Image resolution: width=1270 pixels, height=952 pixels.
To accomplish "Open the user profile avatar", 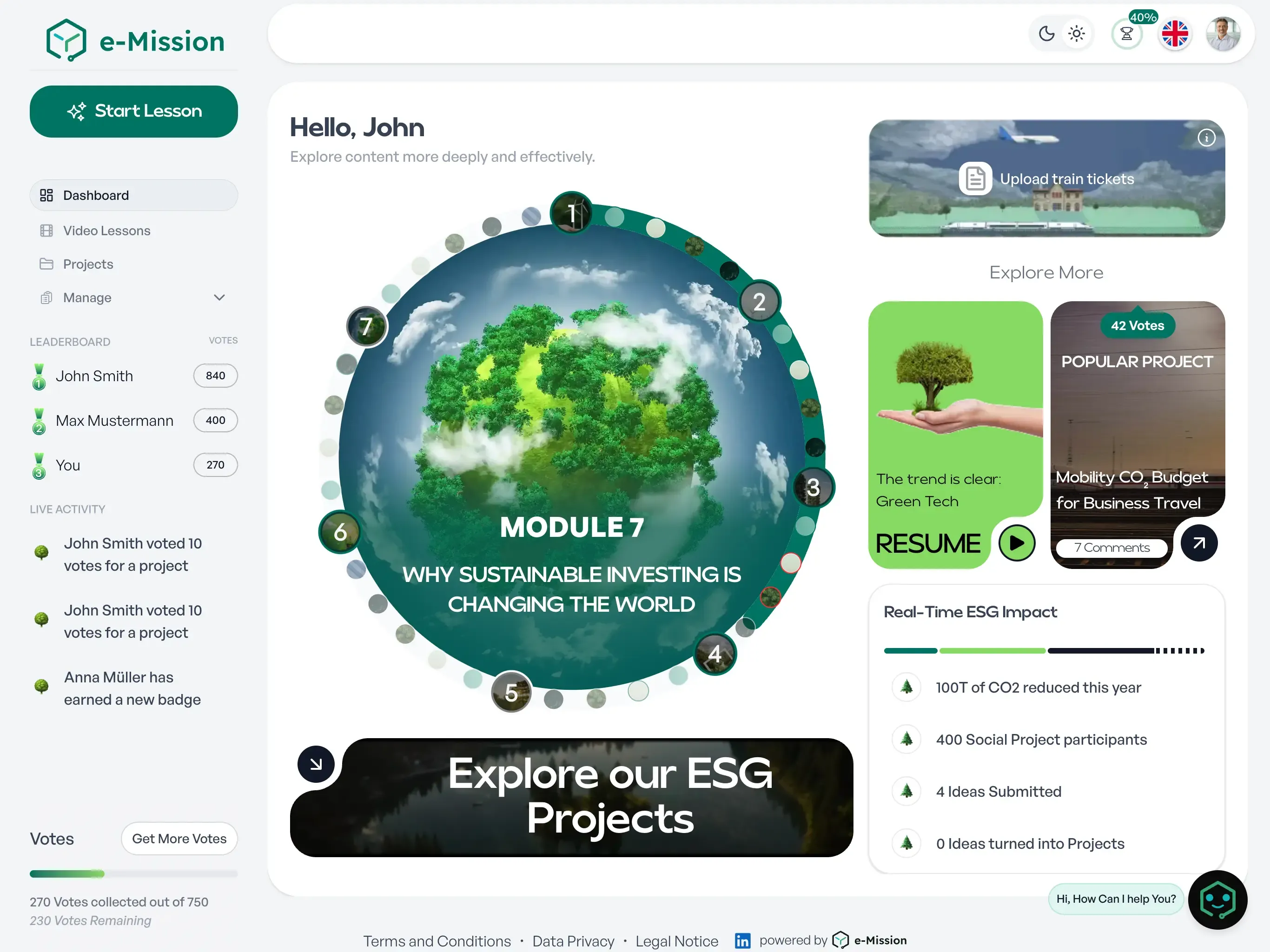I will pyautogui.click(x=1223, y=34).
